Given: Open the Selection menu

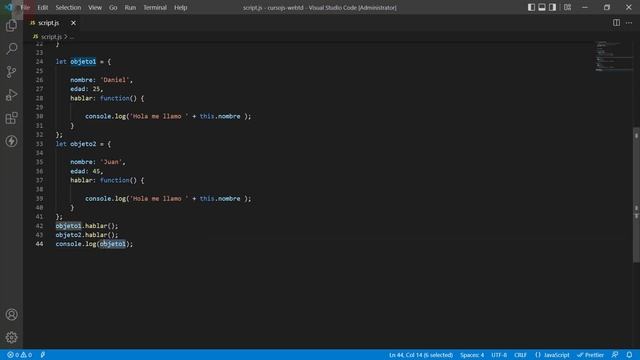Looking at the screenshot, I should click(68, 7).
